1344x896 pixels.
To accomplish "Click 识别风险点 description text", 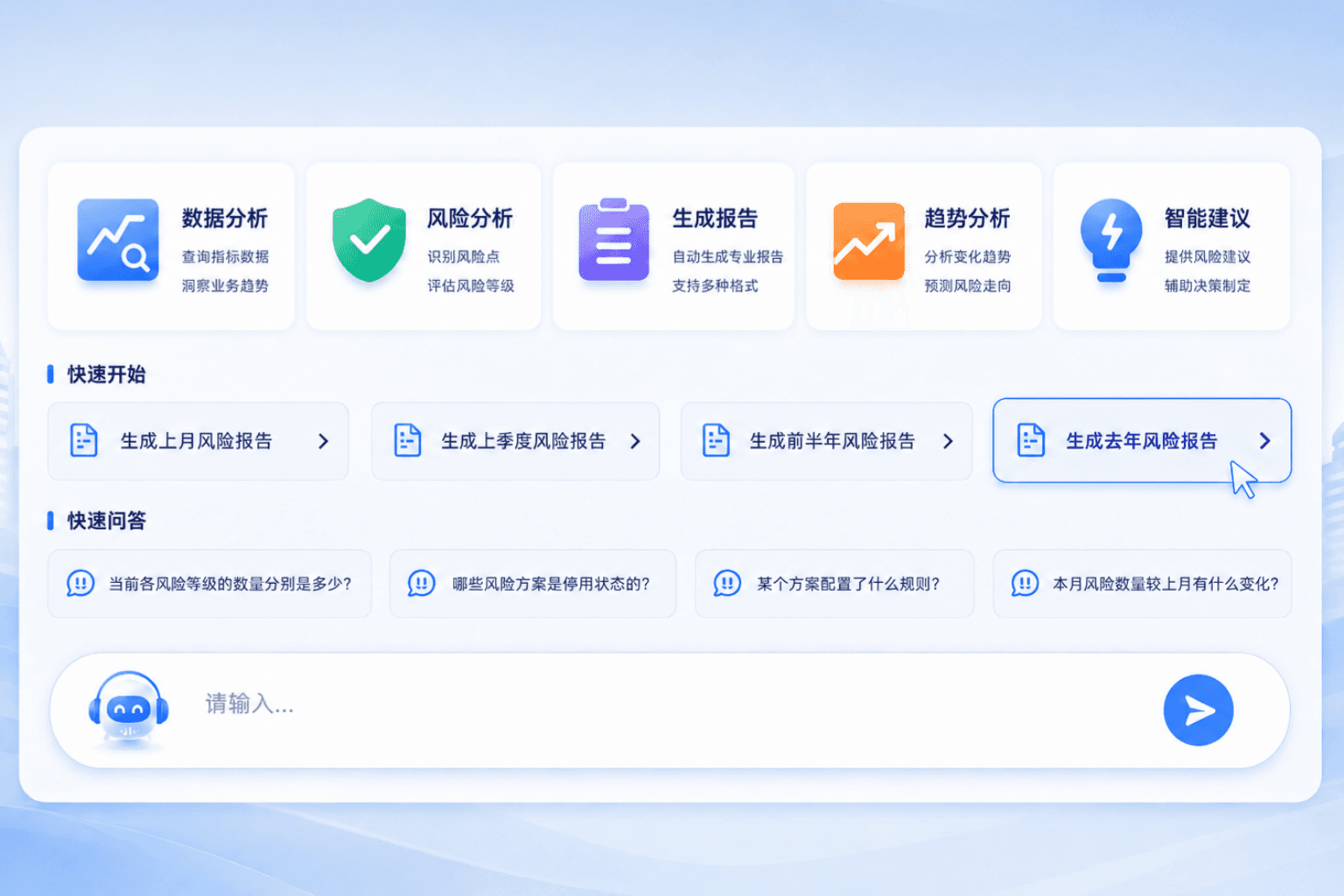I will pyautogui.click(x=464, y=256).
